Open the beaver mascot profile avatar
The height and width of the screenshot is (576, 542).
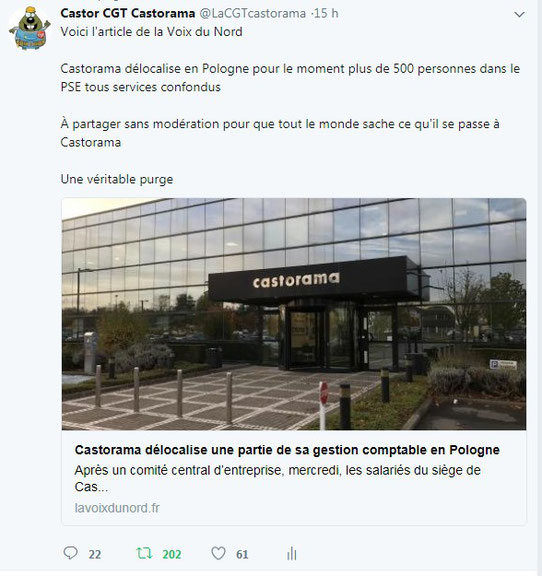pyautogui.click(x=30, y=28)
